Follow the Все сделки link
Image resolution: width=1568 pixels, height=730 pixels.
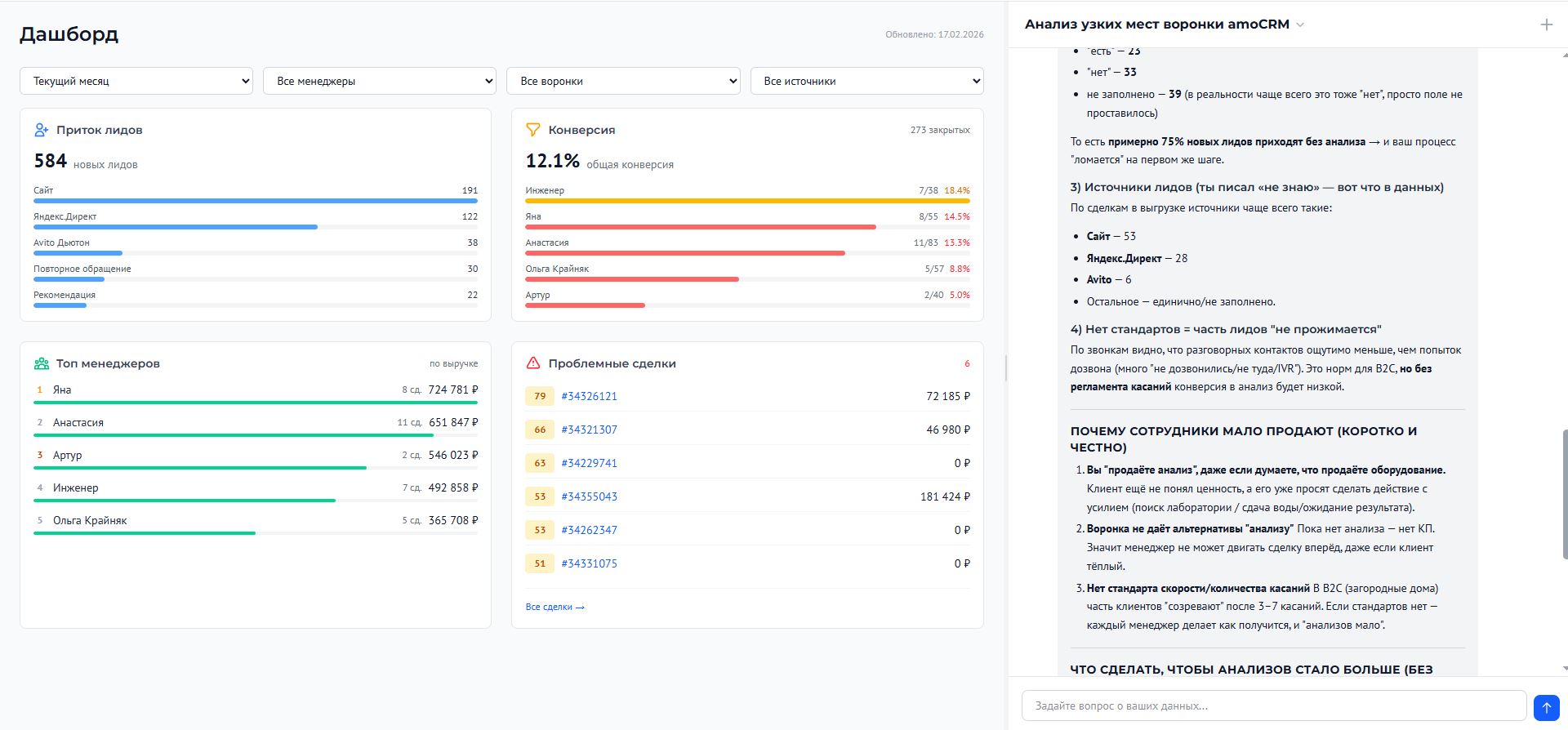[x=555, y=607]
